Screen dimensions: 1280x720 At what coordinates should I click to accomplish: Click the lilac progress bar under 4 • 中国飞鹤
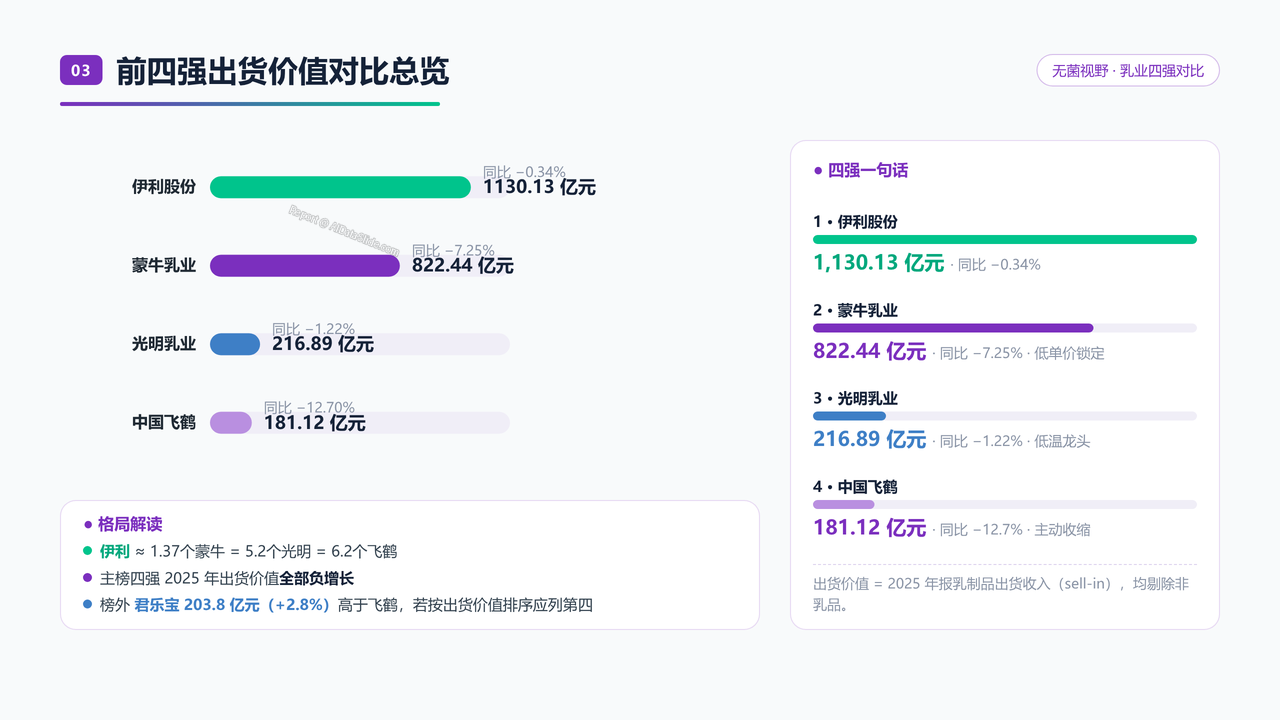[844, 504]
